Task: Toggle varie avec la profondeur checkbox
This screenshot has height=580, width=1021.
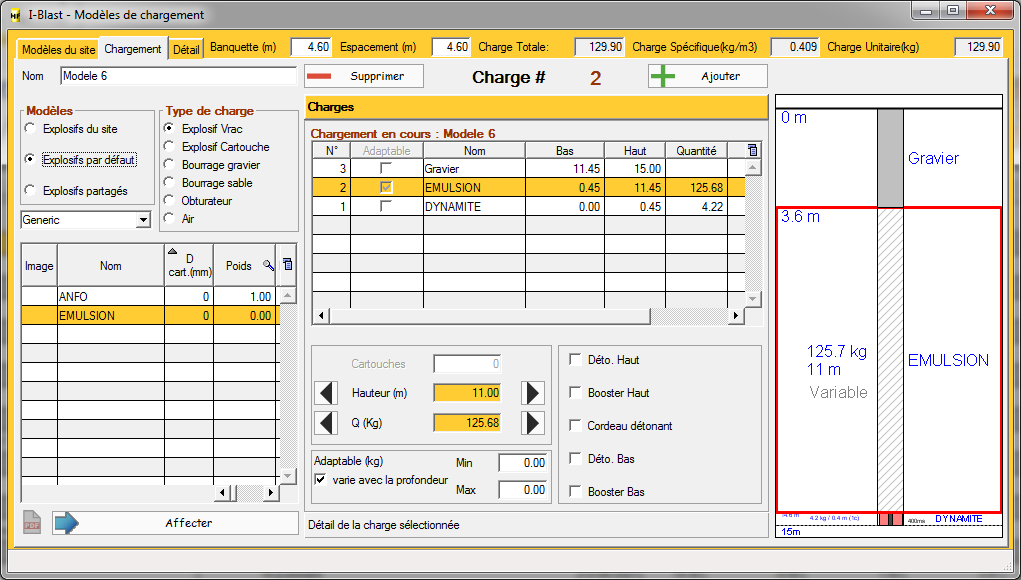Action: pyautogui.click(x=320, y=480)
